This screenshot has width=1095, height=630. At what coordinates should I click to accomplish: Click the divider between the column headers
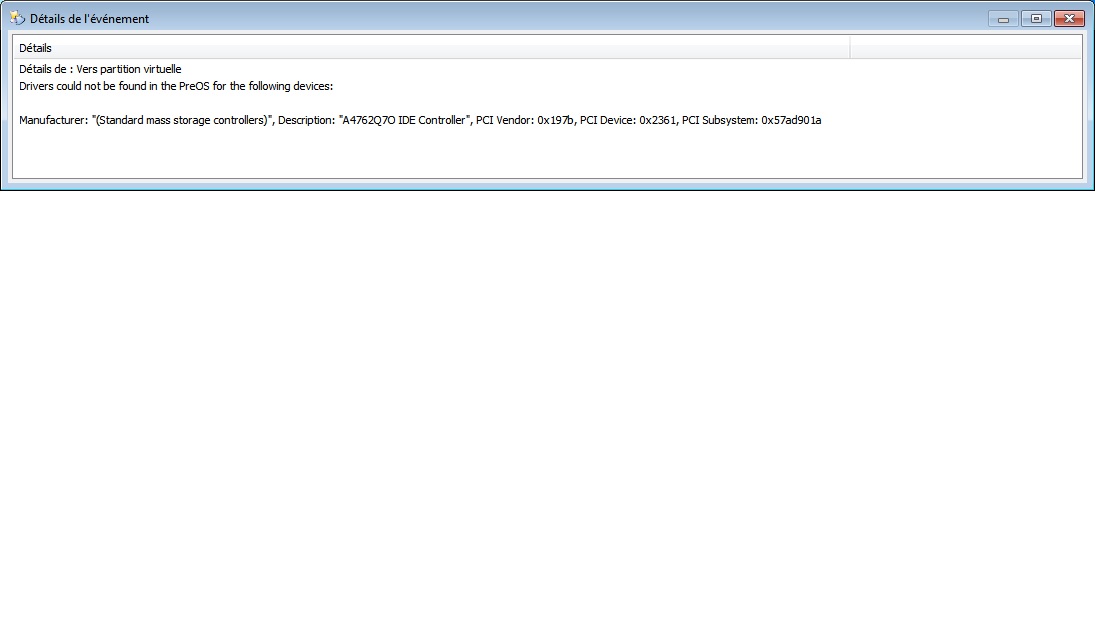850,48
